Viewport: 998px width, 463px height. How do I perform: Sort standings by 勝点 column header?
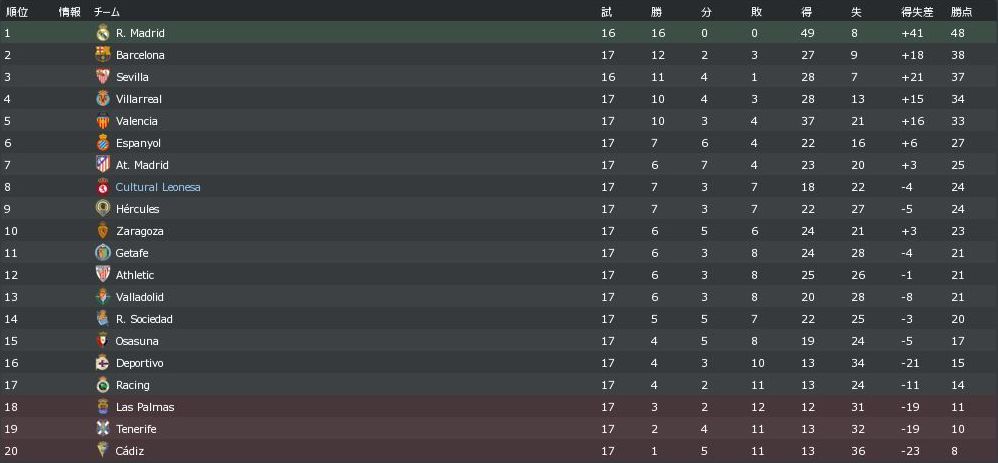coord(960,12)
